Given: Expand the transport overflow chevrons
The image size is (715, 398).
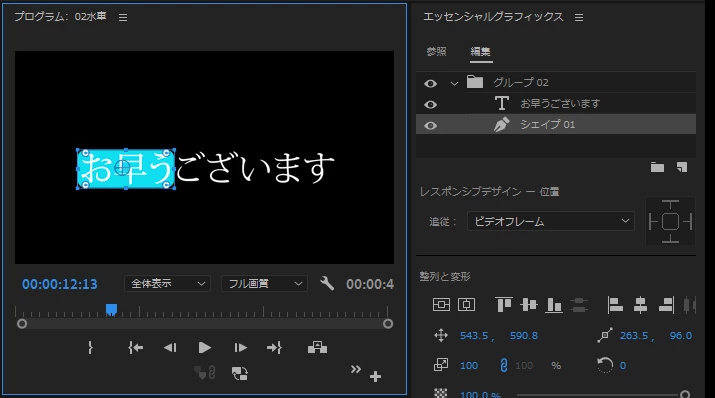Looking at the screenshot, I should click(x=356, y=369).
